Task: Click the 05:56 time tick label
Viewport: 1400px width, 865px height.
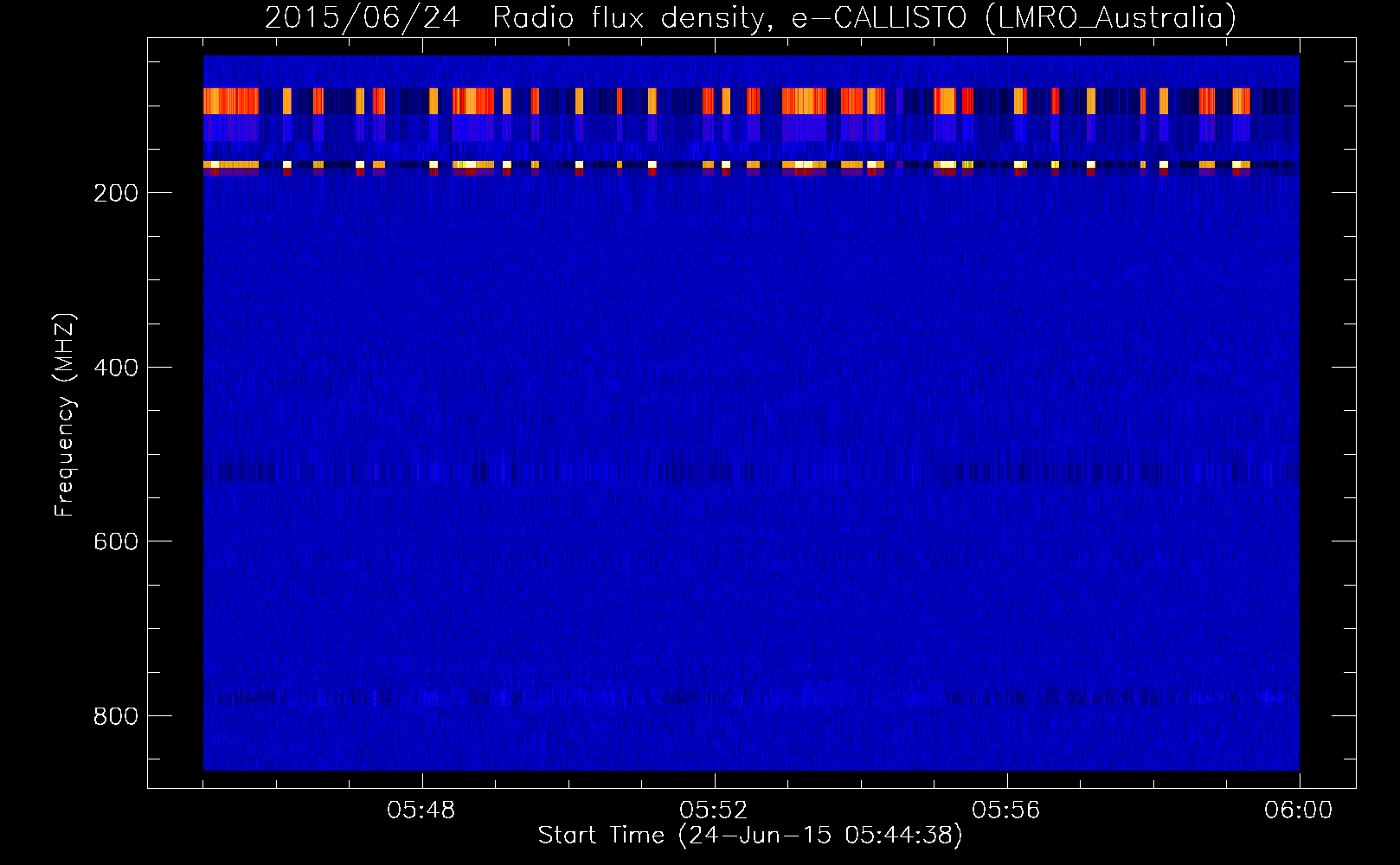Action: 1006,811
